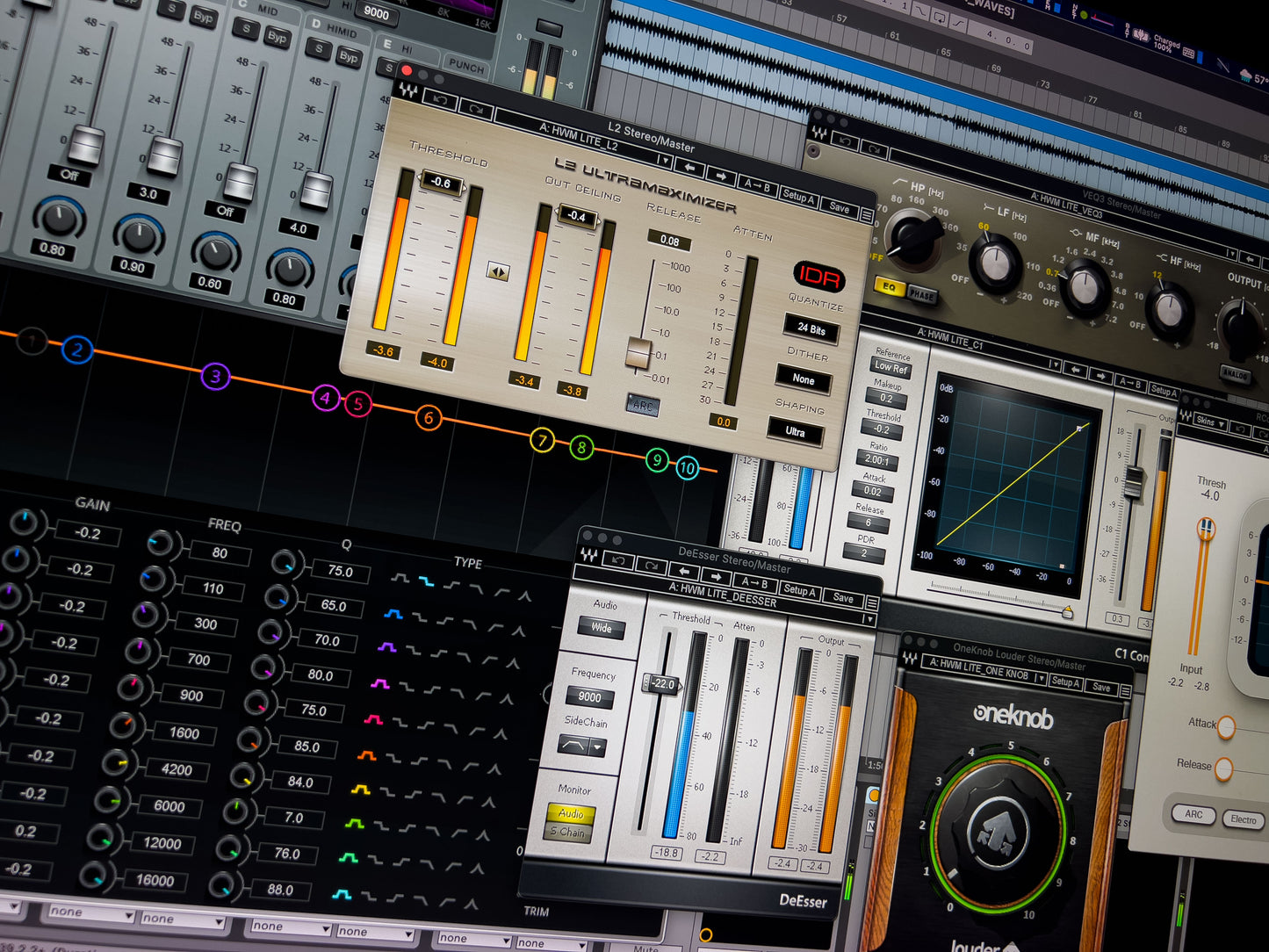Viewport: 1269px width, 952px height.
Task: Click undo arrow in DeEsser toolbar
Action: [x=619, y=559]
